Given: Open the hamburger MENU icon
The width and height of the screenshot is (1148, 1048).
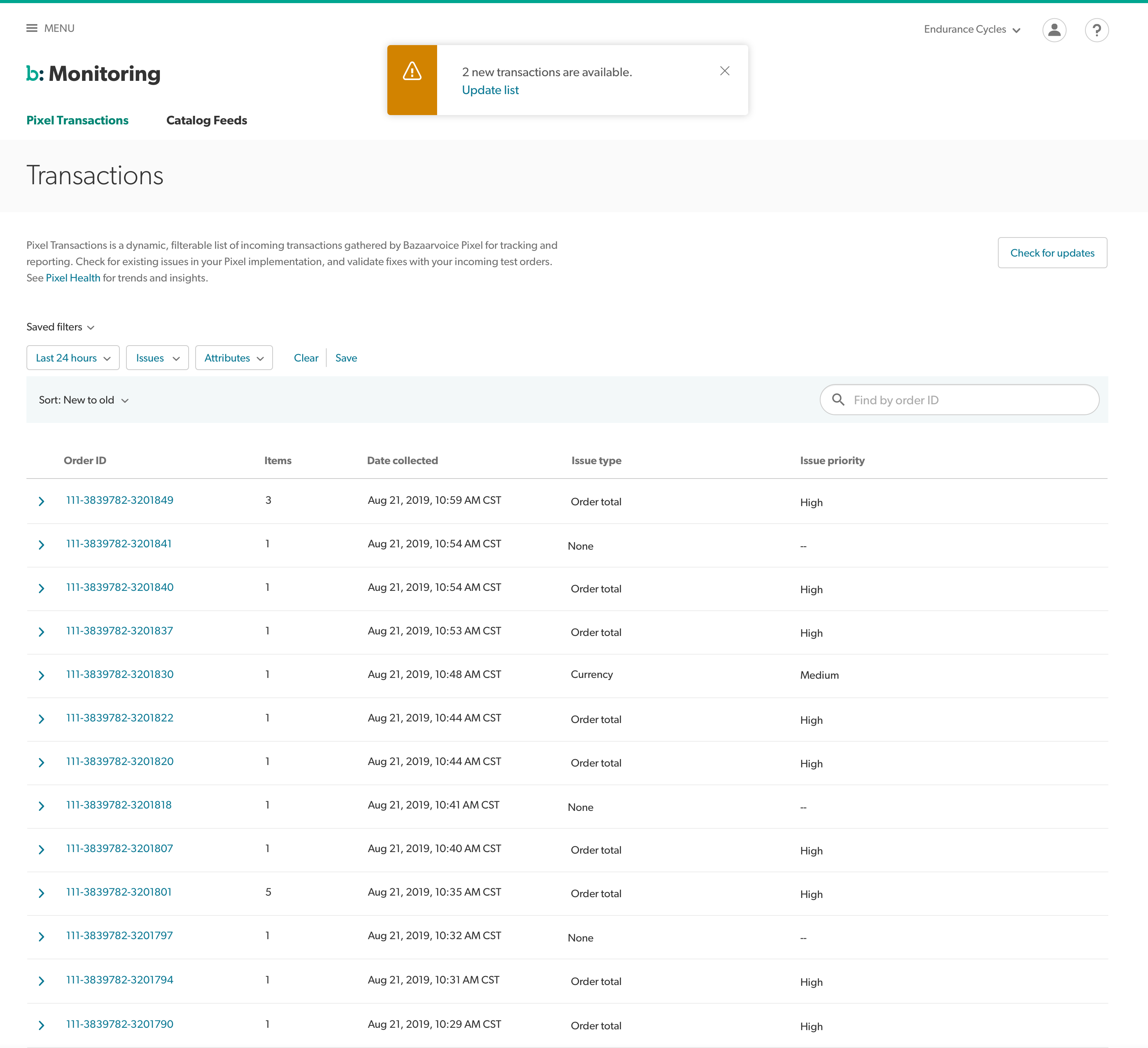Looking at the screenshot, I should pos(32,28).
